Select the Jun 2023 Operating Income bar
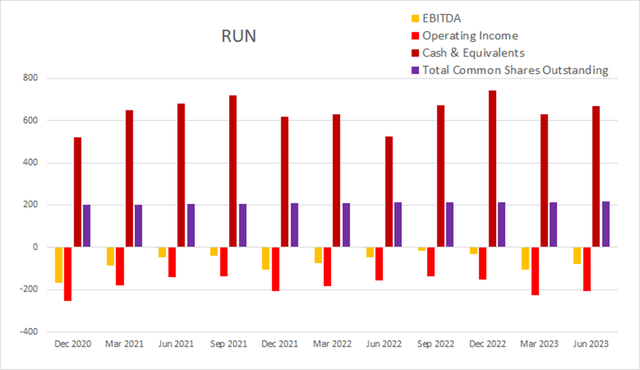The height and width of the screenshot is (370, 640). coord(587,269)
